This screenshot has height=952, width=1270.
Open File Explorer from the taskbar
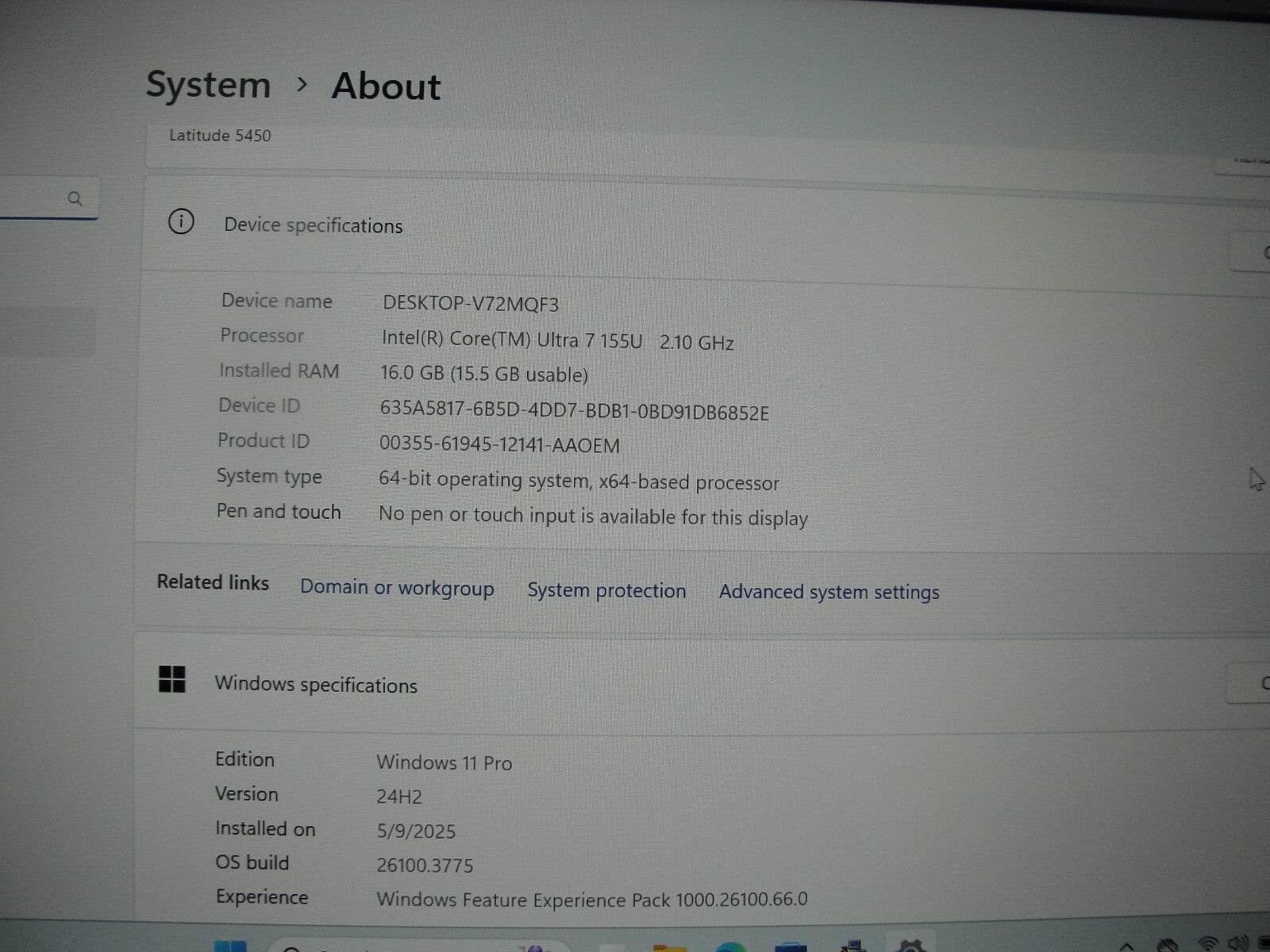[x=669, y=947]
